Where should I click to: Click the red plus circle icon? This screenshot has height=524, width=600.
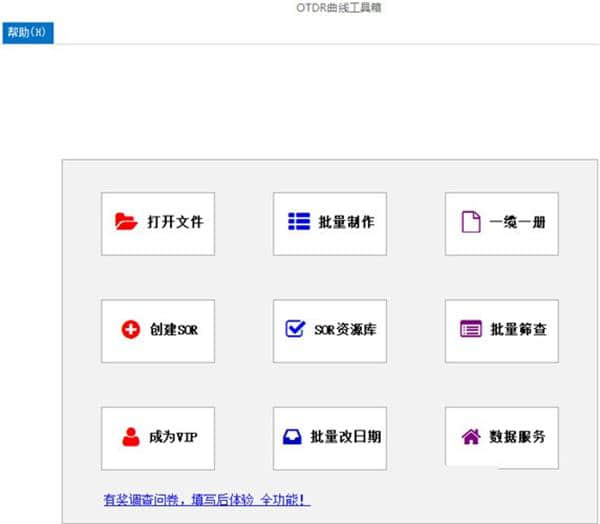tap(130, 329)
